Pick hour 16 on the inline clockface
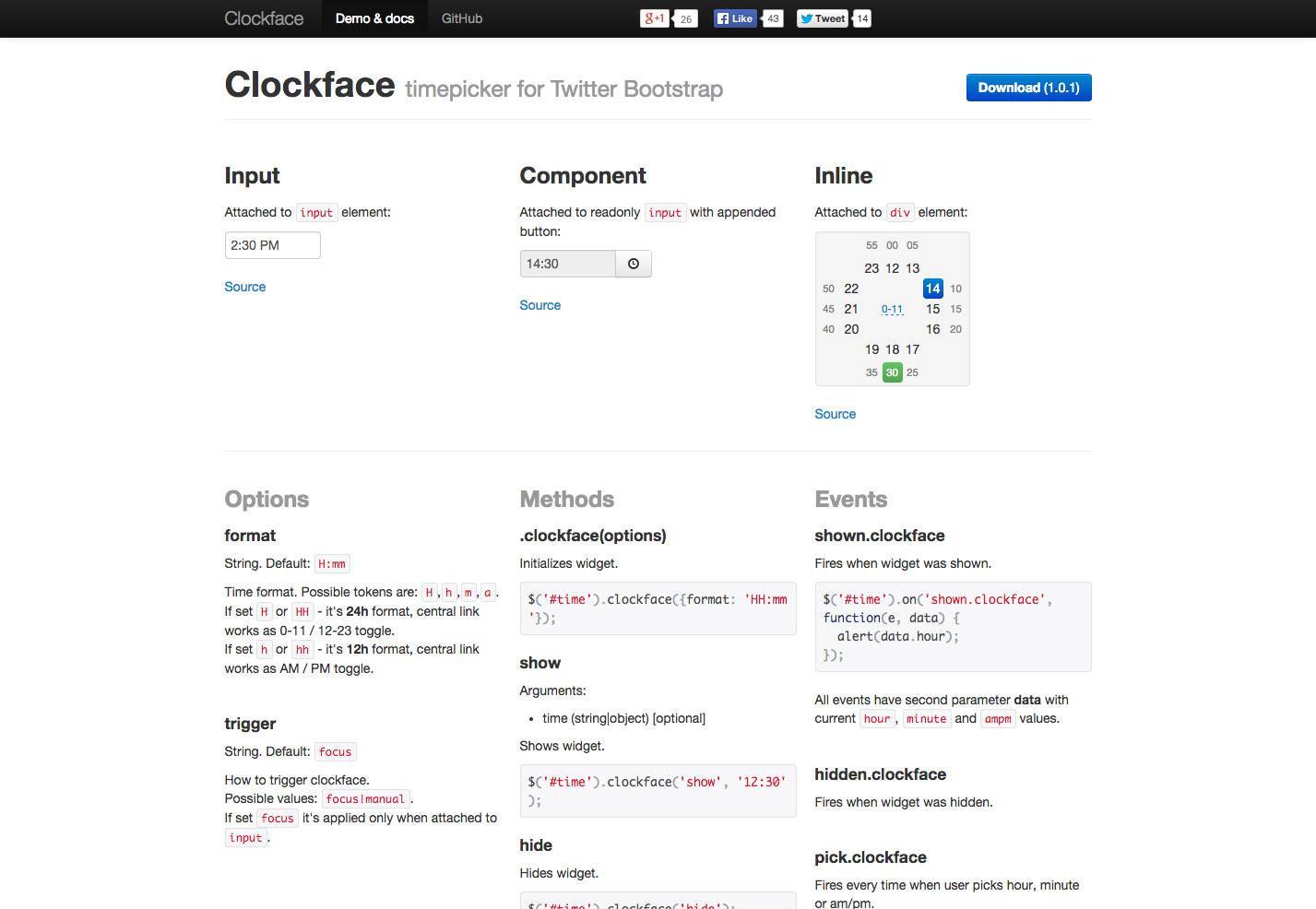The width and height of the screenshot is (1316, 909). 933,329
